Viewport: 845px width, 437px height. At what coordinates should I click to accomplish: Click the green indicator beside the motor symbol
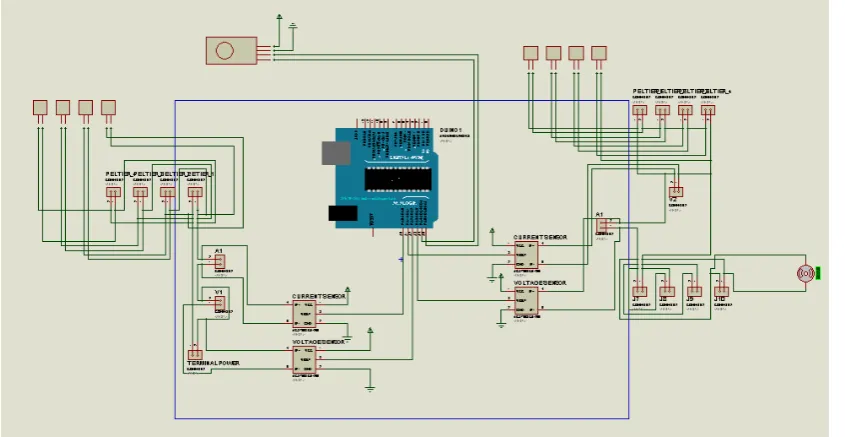[818, 273]
